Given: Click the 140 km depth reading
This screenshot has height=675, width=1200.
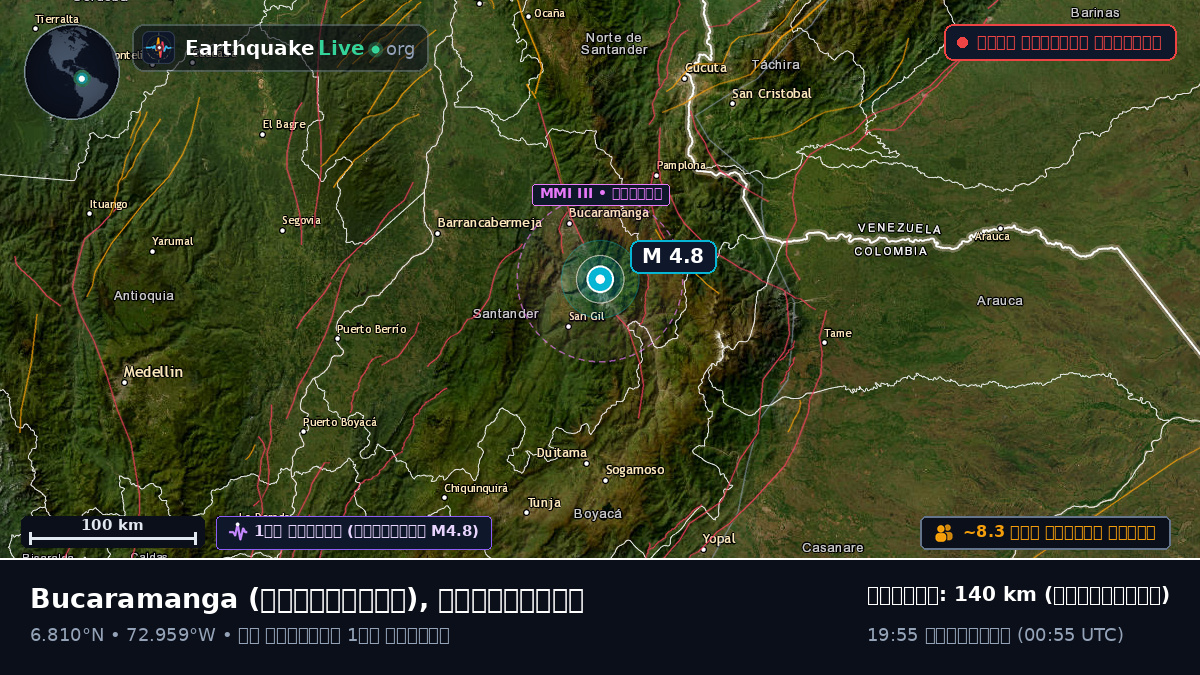Looking at the screenshot, I should click(x=1018, y=595).
